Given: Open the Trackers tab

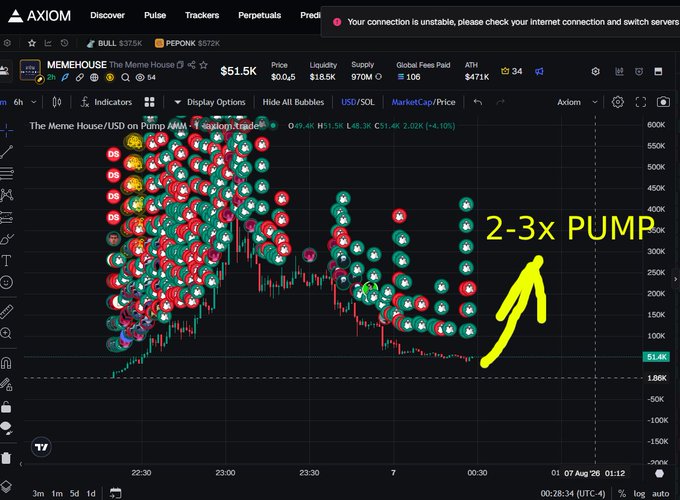Looking at the screenshot, I should pos(202,15).
